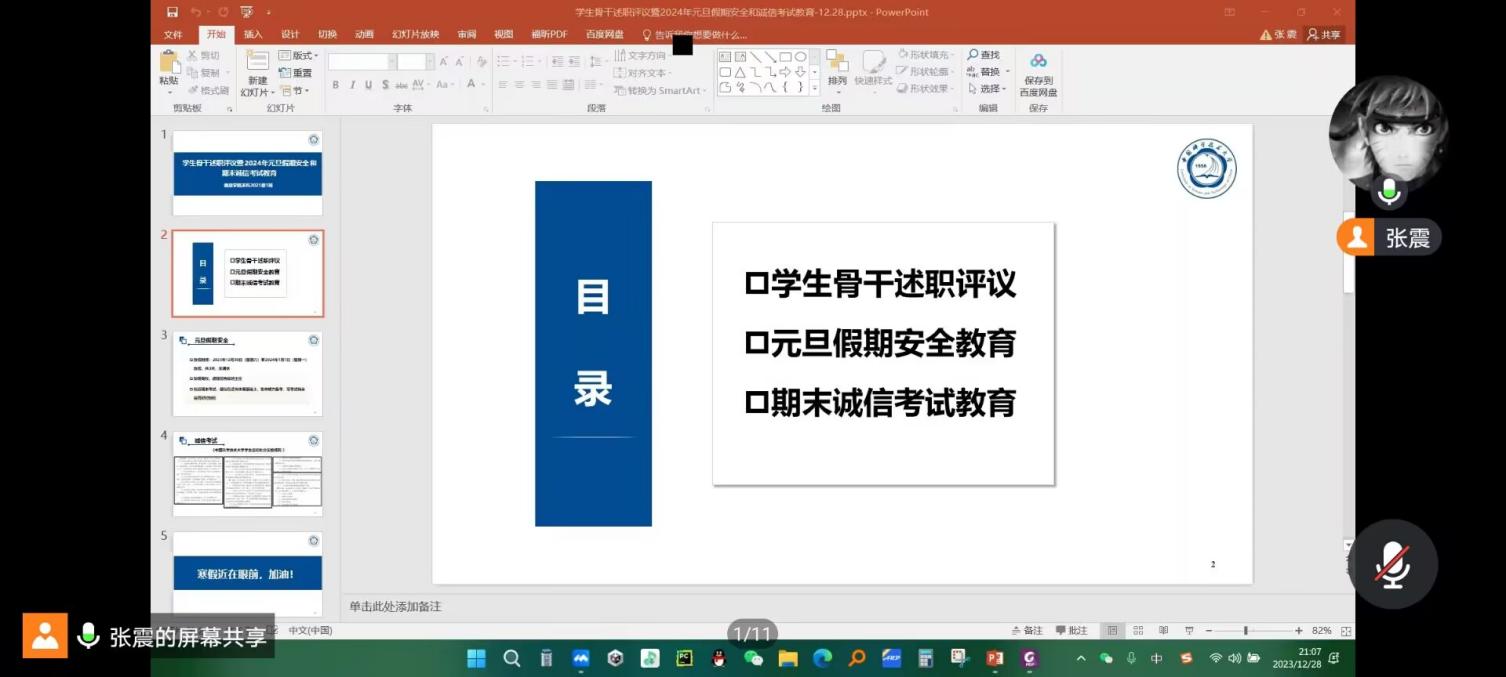Click the Share (共享) button

pyautogui.click(x=1324, y=34)
